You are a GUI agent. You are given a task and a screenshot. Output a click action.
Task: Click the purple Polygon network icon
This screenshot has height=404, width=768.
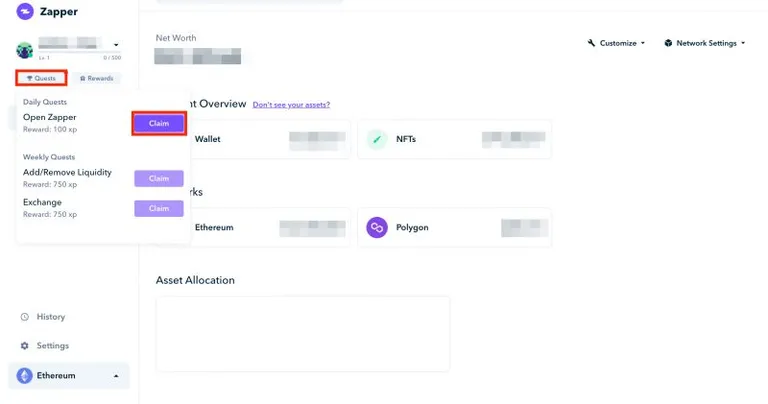click(377, 228)
